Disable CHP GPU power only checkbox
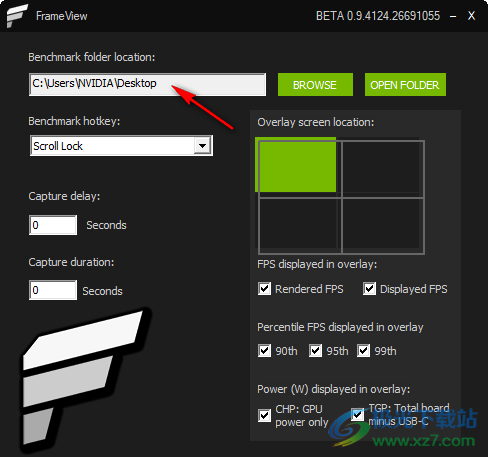This screenshot has height=457, width=488. (x=264, y=415)
